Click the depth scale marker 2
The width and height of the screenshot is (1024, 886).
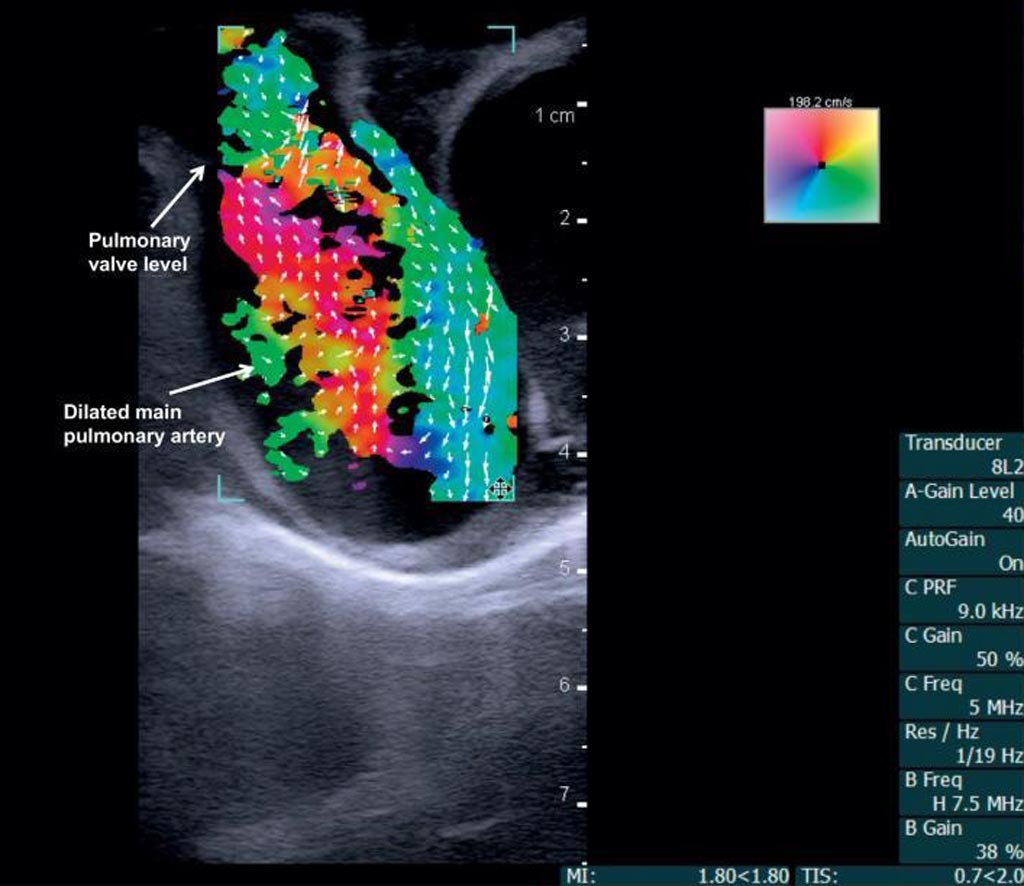pyautogui.click(x=565, y=218)
